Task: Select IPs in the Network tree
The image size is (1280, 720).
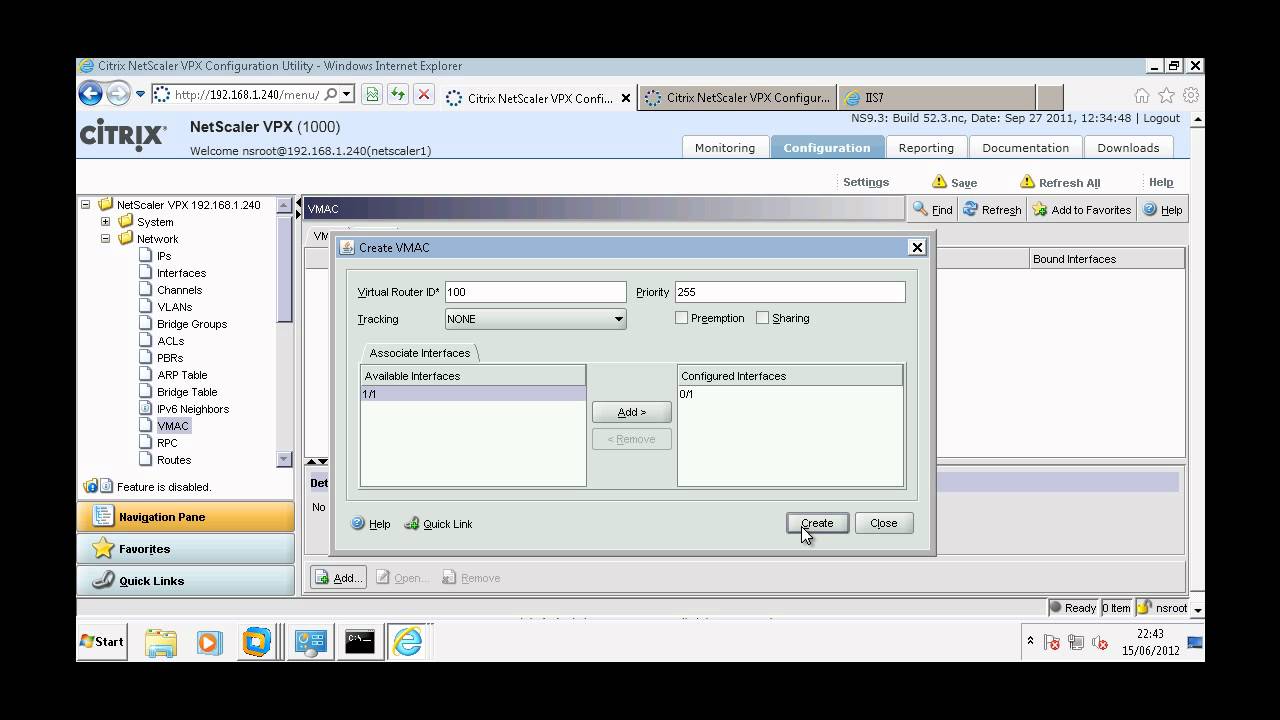Action: [x=164, y=256]
